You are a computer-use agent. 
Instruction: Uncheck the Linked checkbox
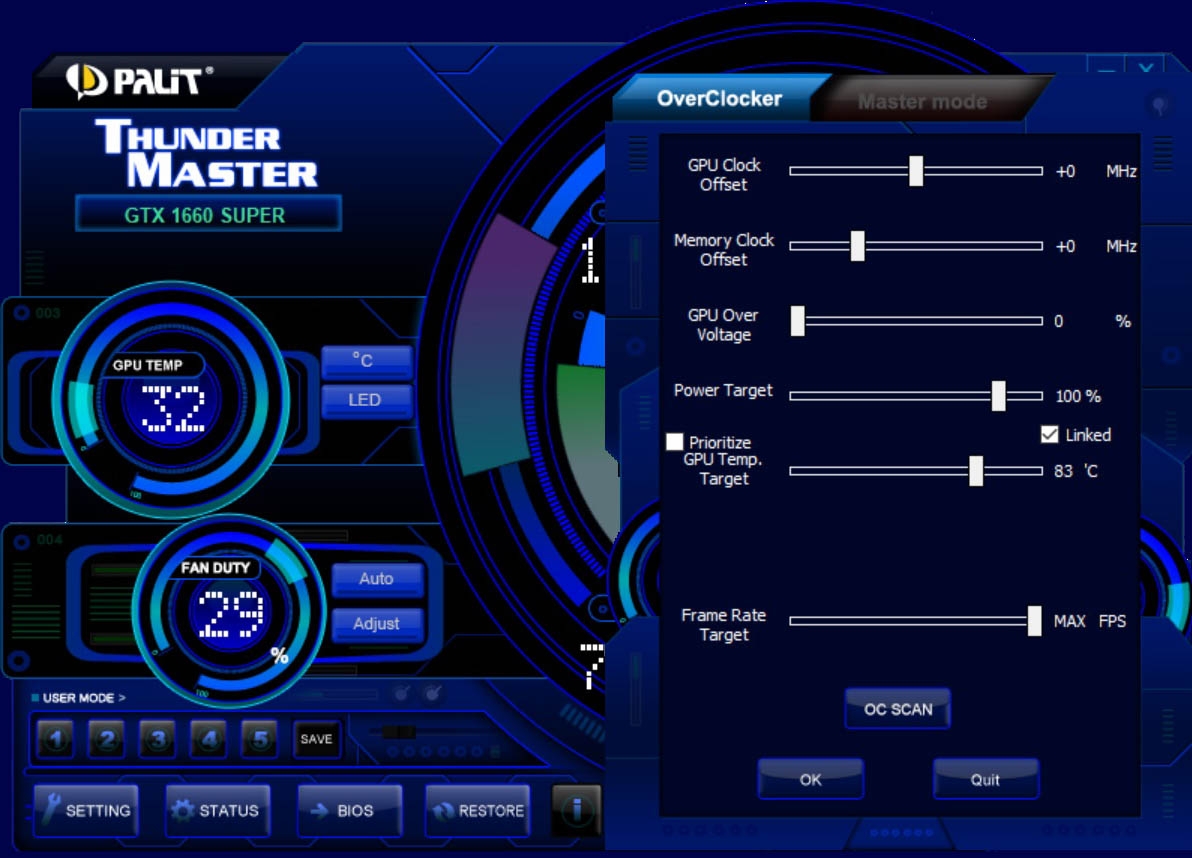point(1049,434)
